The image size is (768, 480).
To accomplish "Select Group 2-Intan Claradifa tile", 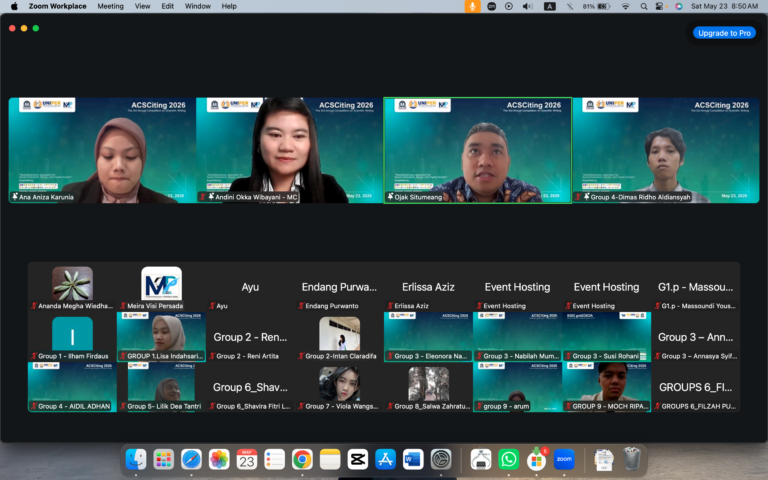I will click(339, 337).
